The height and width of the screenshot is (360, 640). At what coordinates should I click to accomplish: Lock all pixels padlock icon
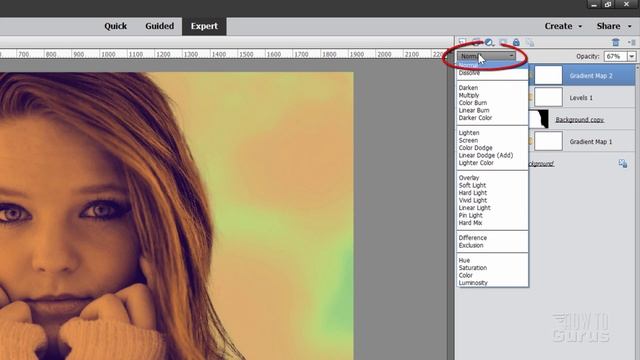click(516, 42)
